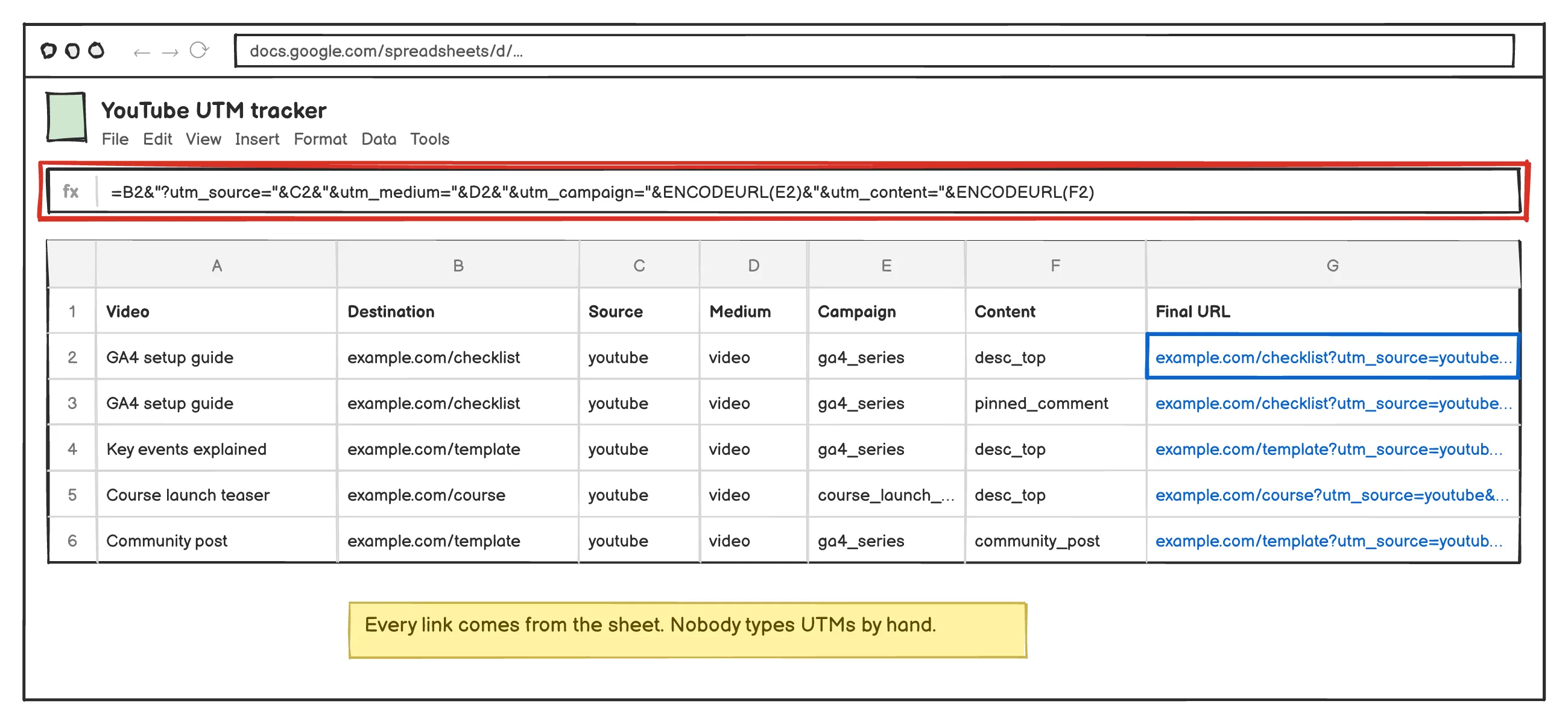The width and height of the screenshot is (1568, 724).
Task: Select the 'Community post' video cell
Action: (x=217, y=541)
